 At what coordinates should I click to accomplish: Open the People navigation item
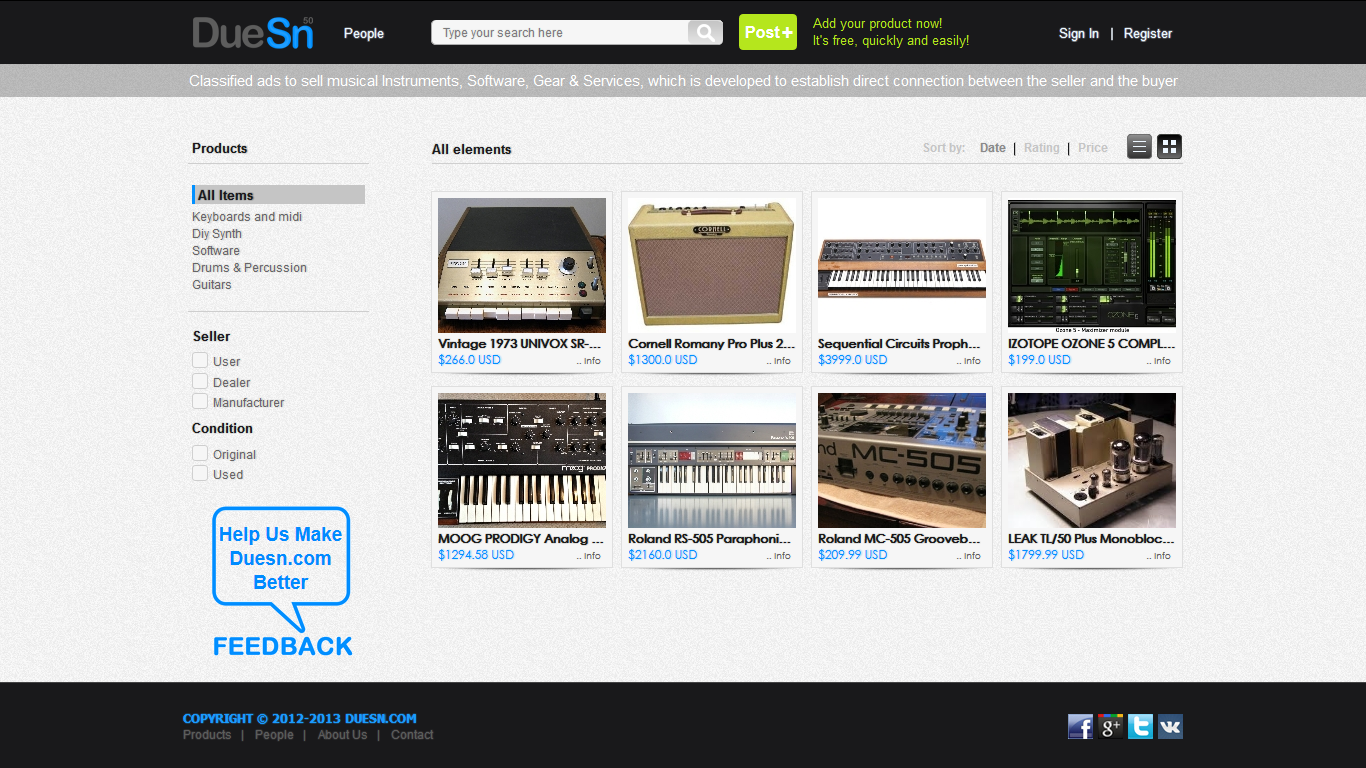click(x=364, y=33)
